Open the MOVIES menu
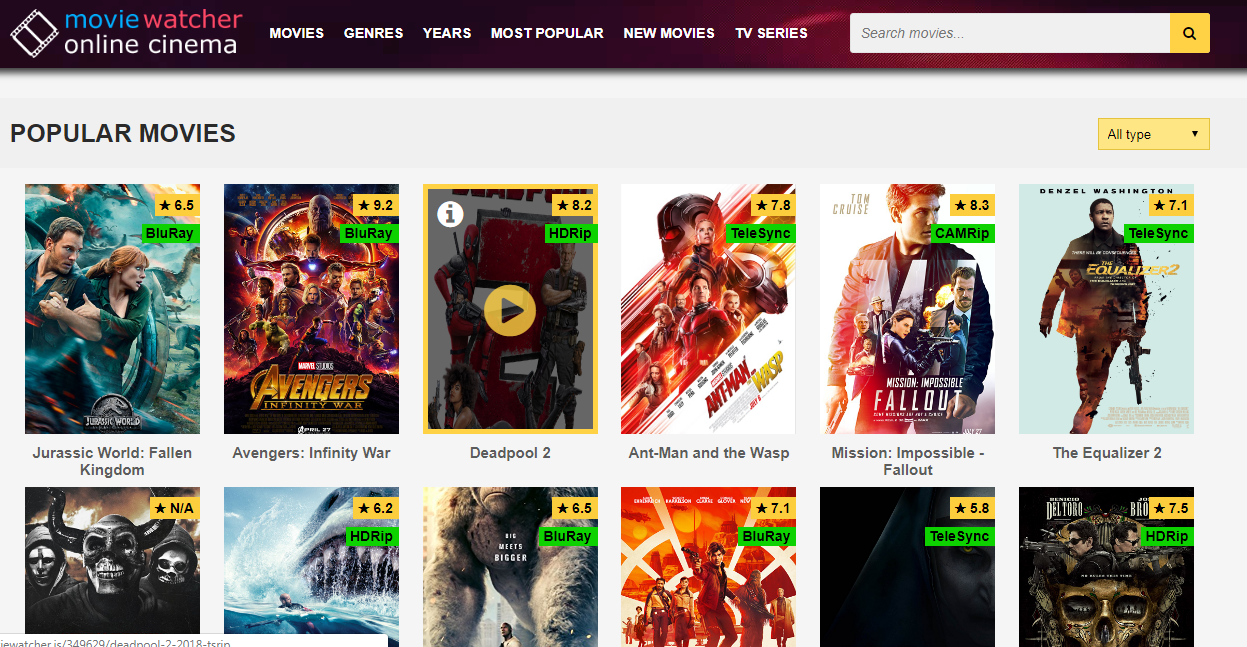The image size is (1247, 647). (297, 33)
